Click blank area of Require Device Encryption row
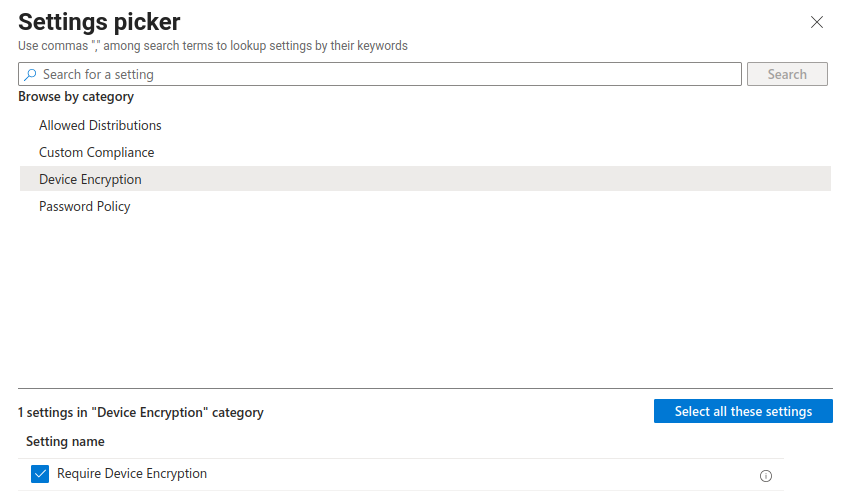 point(480,474)
